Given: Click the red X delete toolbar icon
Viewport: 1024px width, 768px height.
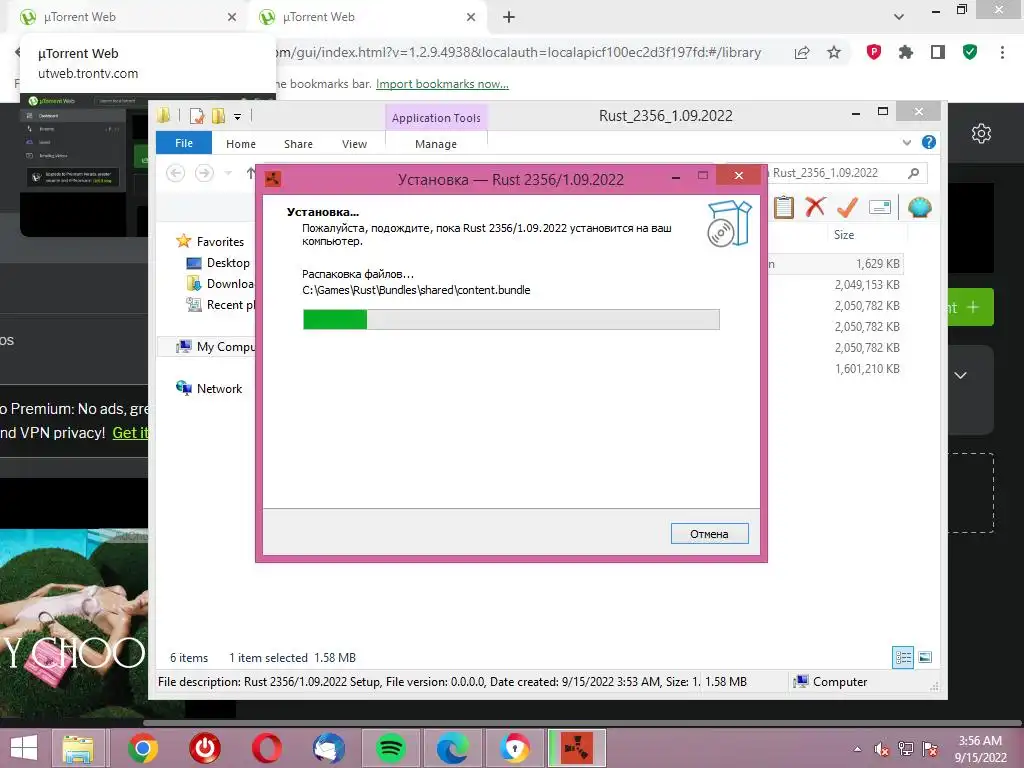Looking at the screenshot, I should pyautogui.click(x=814, y=207).
